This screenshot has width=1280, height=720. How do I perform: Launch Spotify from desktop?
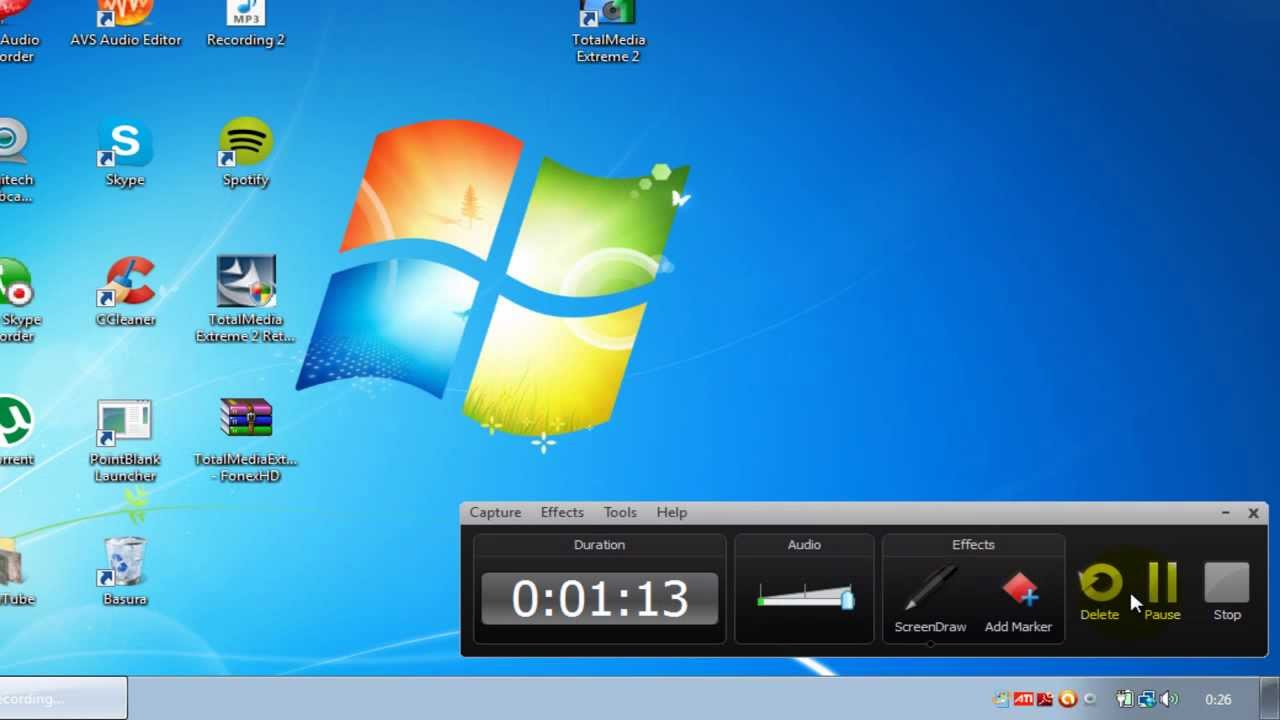point(246,153)
